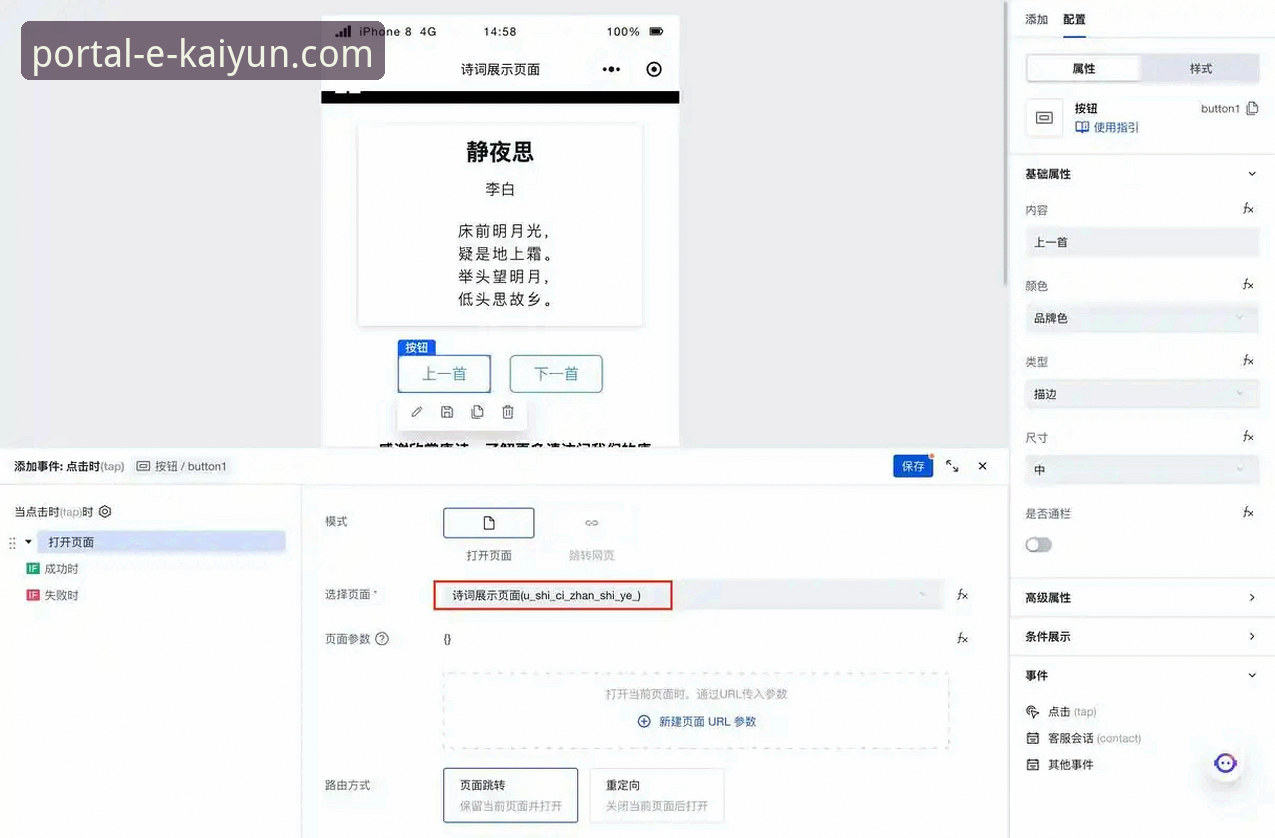Toggle the 是否通栏 switch
The height and width of the screenshot is (838, 1275).
[x=1039, y=545]
